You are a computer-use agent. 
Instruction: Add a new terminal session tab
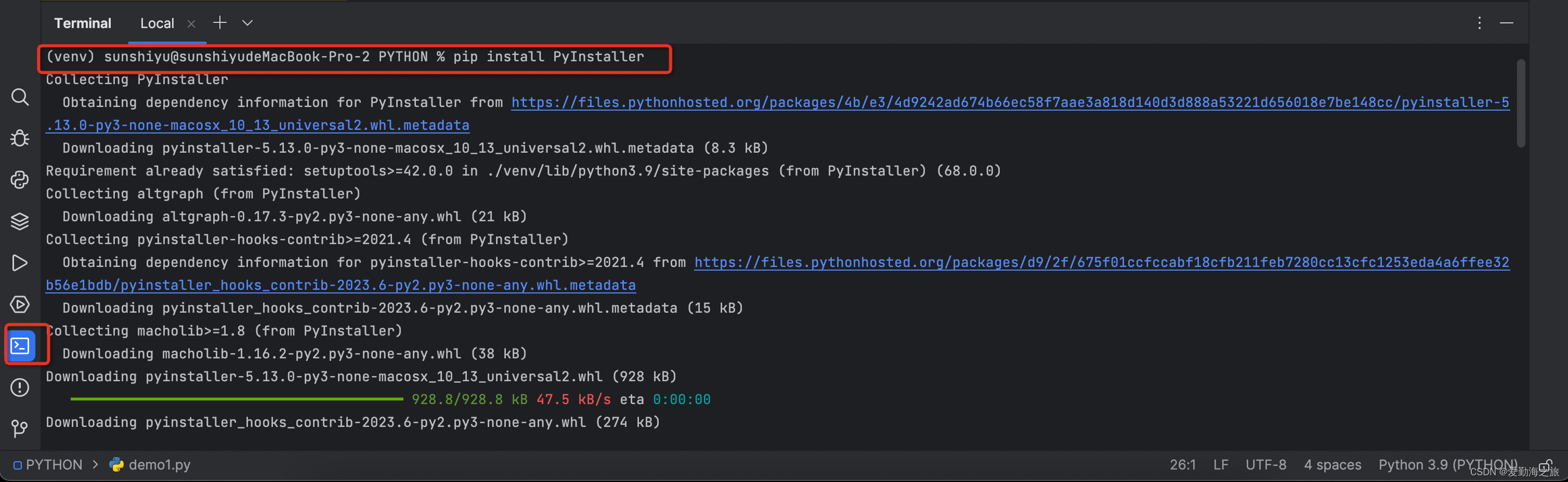pos(219,22)
